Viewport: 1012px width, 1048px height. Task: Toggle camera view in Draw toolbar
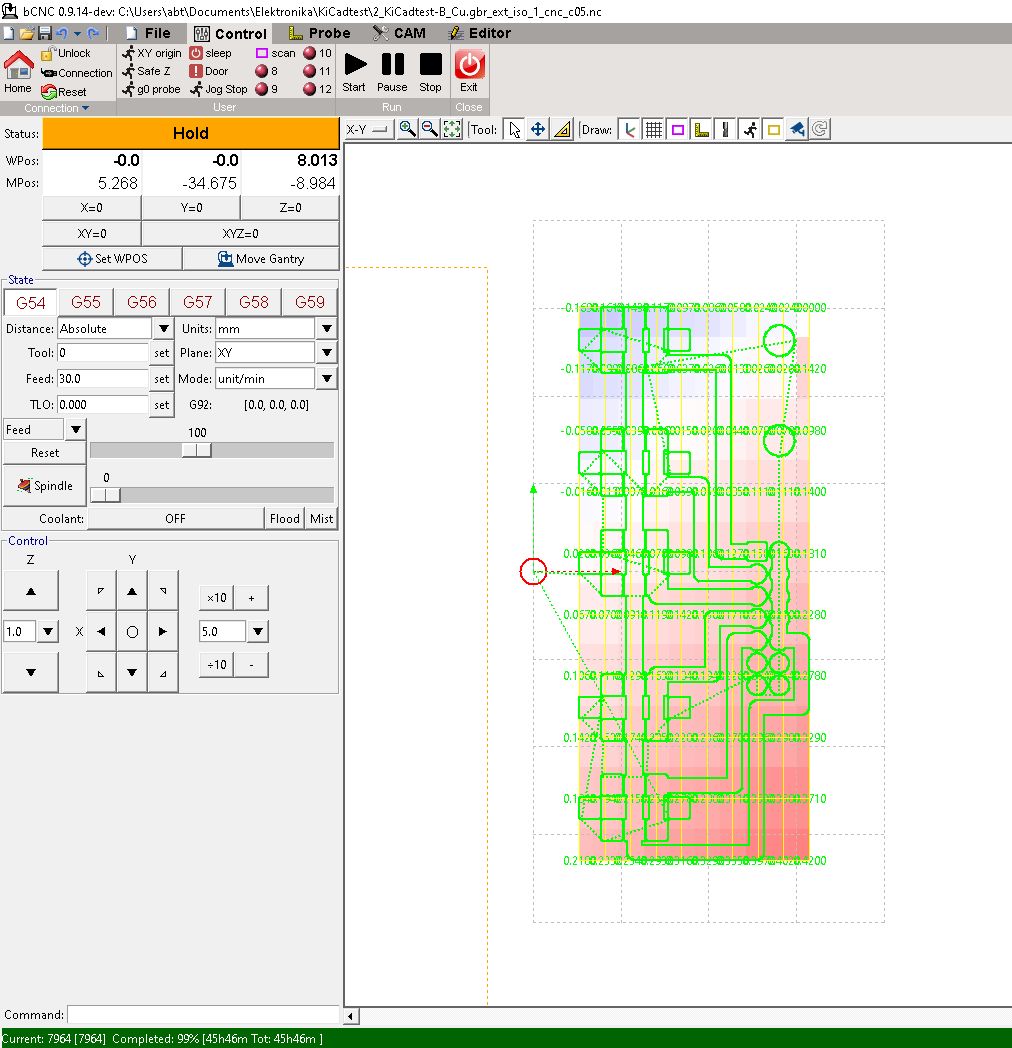click(797, 129)
